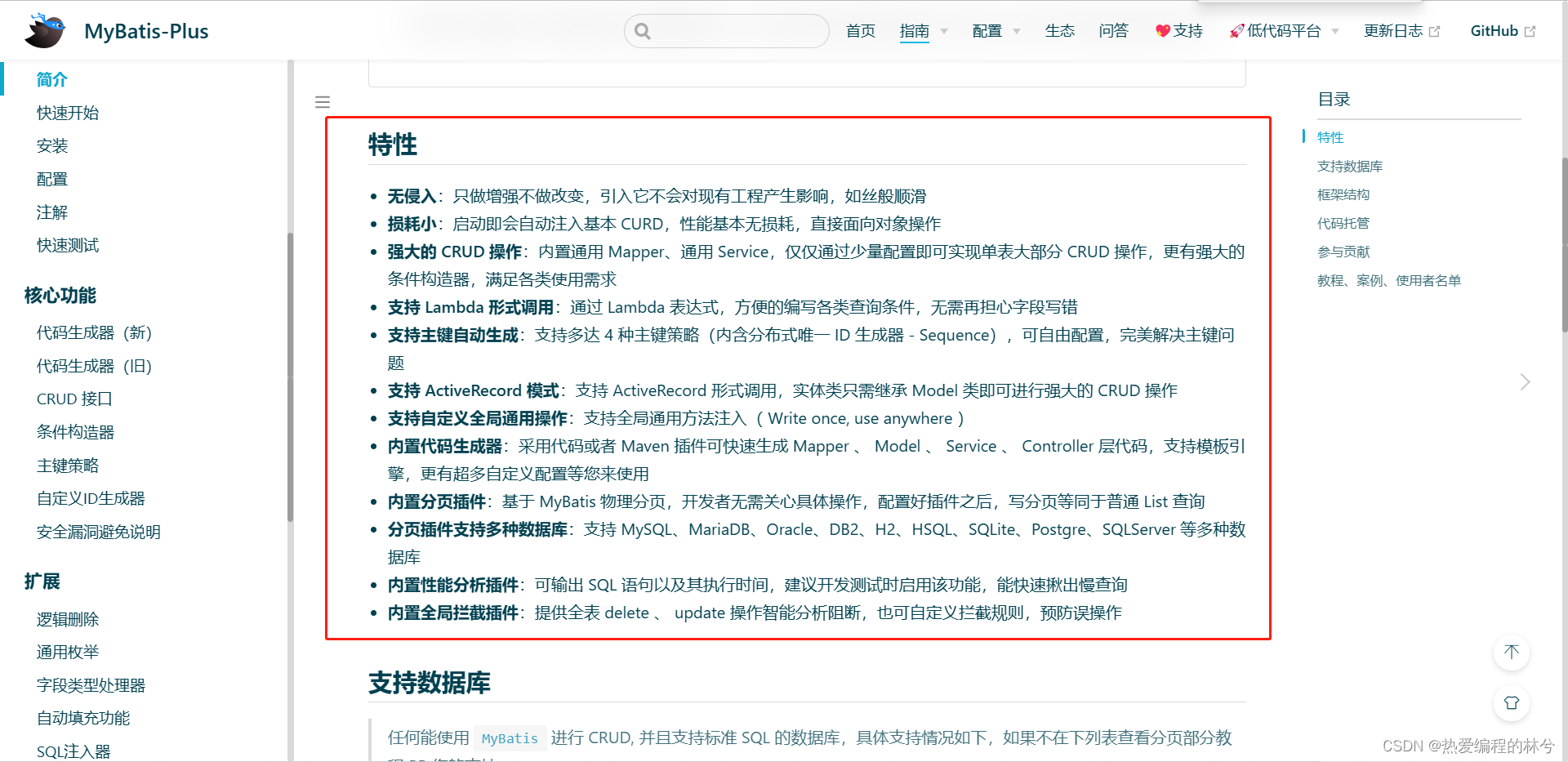Image resolution: width=1568 pixels, height=762 pixels.
Task: Click the external-link icon next to GitHub
Action: click(x=1533, y=29)
